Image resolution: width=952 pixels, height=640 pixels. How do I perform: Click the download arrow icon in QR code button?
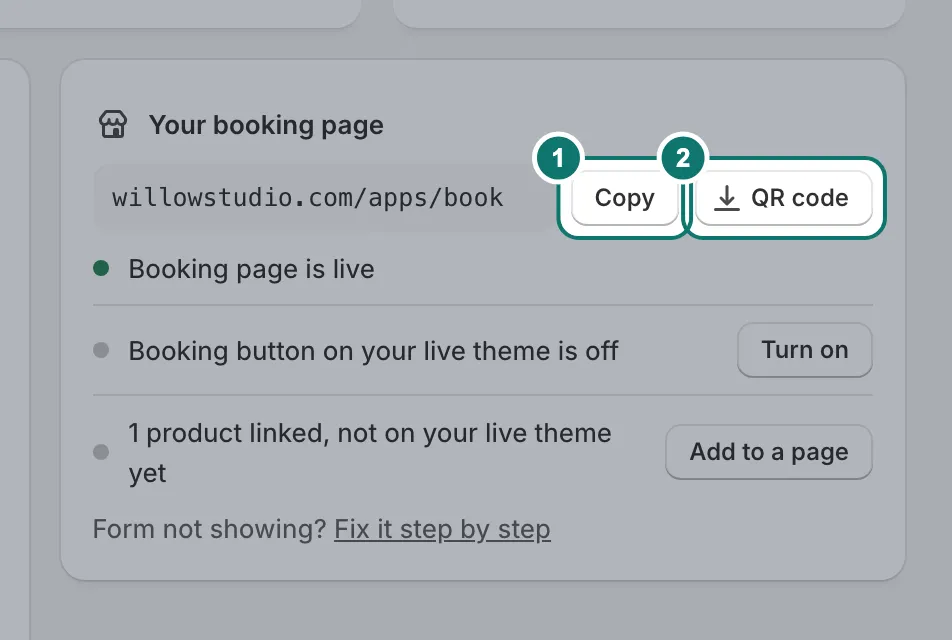pyautogui.click(x=726, y=198)
